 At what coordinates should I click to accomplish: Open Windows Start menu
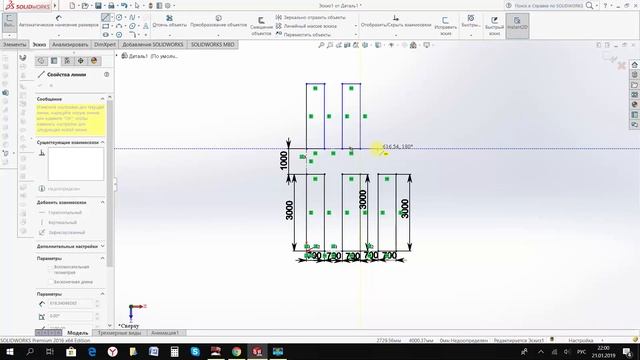click(x=9, y=351)
